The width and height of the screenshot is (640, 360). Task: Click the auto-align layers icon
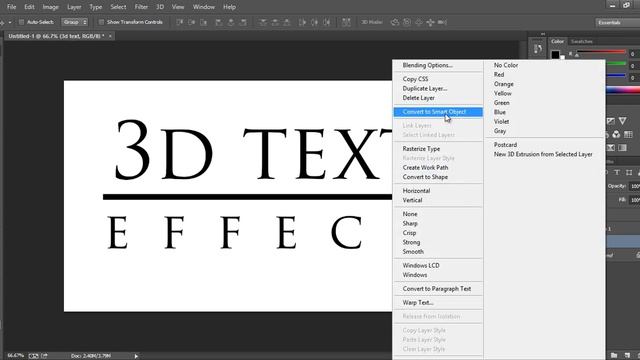pos(346,22)
